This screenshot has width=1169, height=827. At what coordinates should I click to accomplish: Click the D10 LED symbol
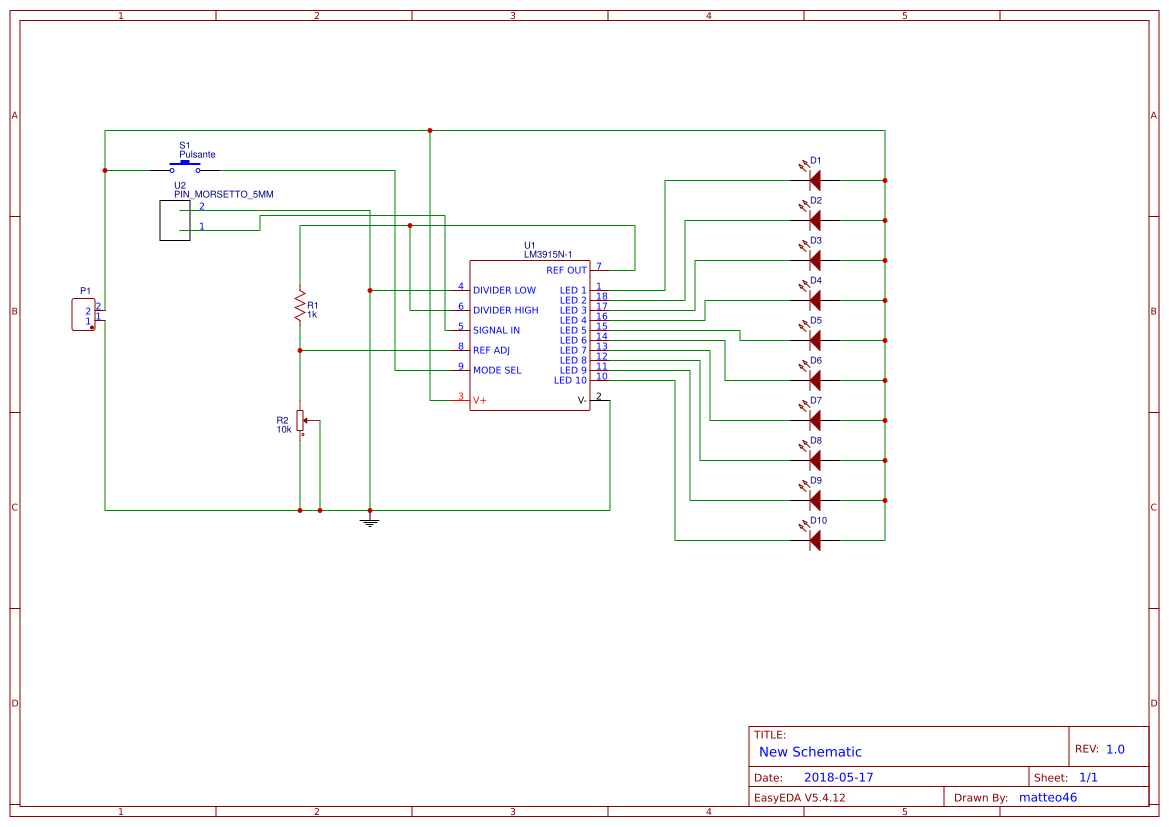[814, 540]
